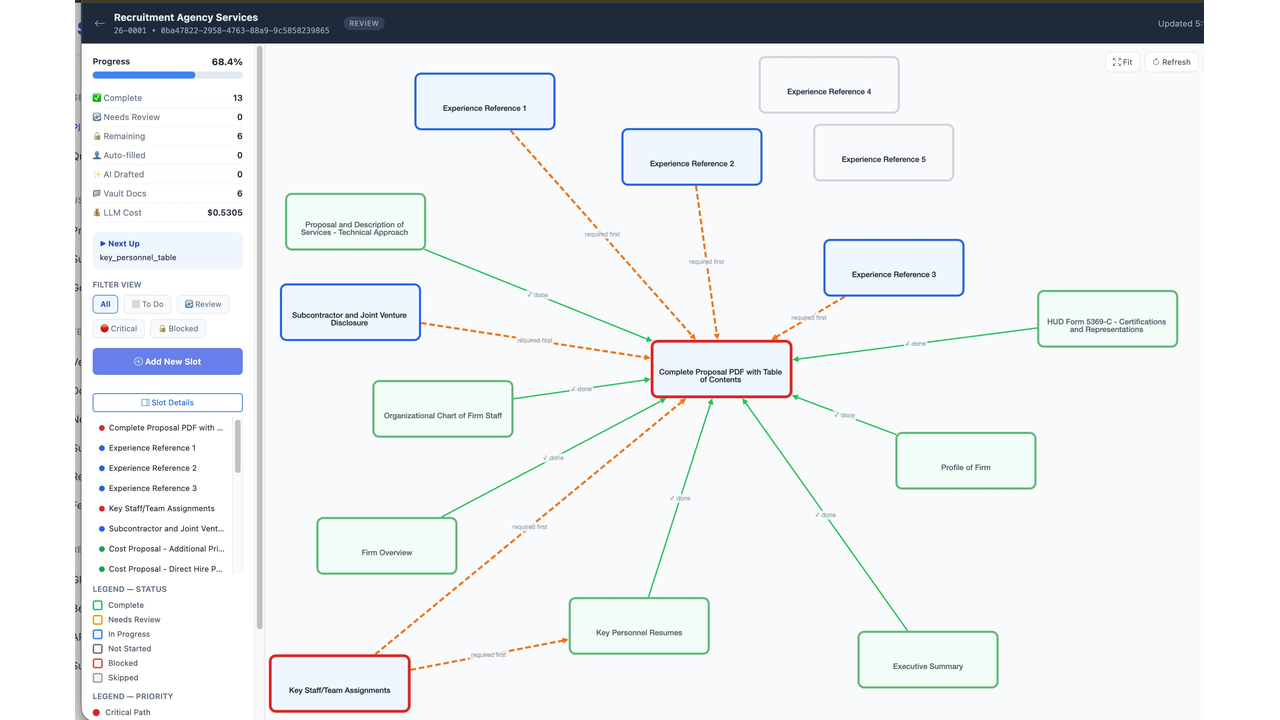
Task: Click the REVIEW status badge
Action: tap(364, 23)
